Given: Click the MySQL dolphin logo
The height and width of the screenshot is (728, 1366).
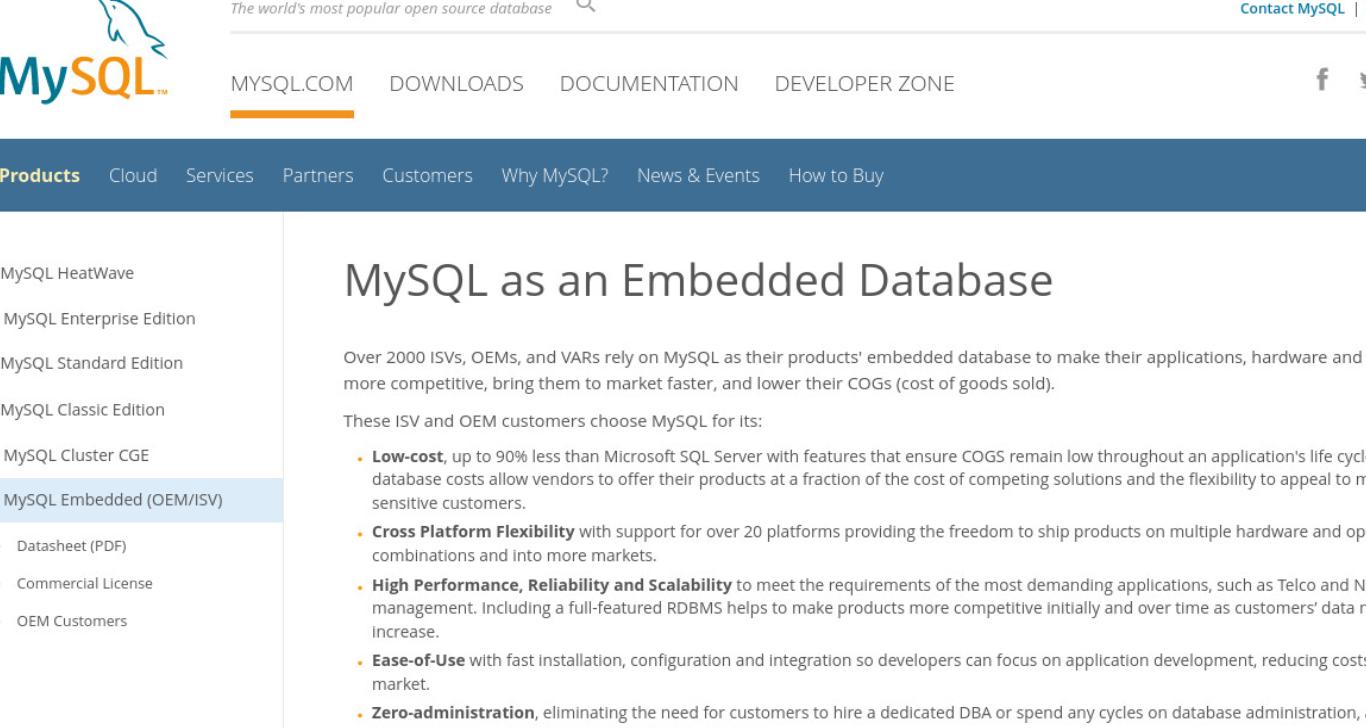Looking at the screenshot, I should tap(84, 54).
